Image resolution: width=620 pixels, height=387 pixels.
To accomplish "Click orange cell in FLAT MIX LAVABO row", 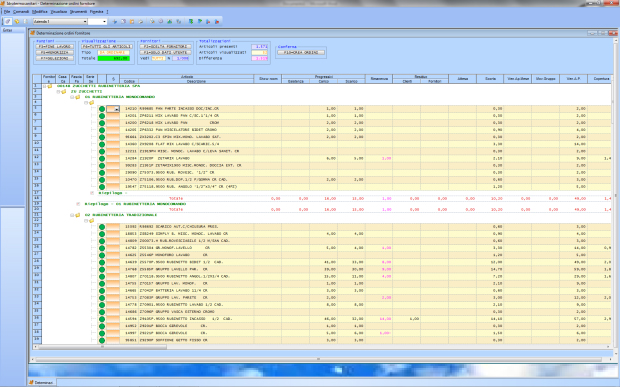I will [113, 144].
